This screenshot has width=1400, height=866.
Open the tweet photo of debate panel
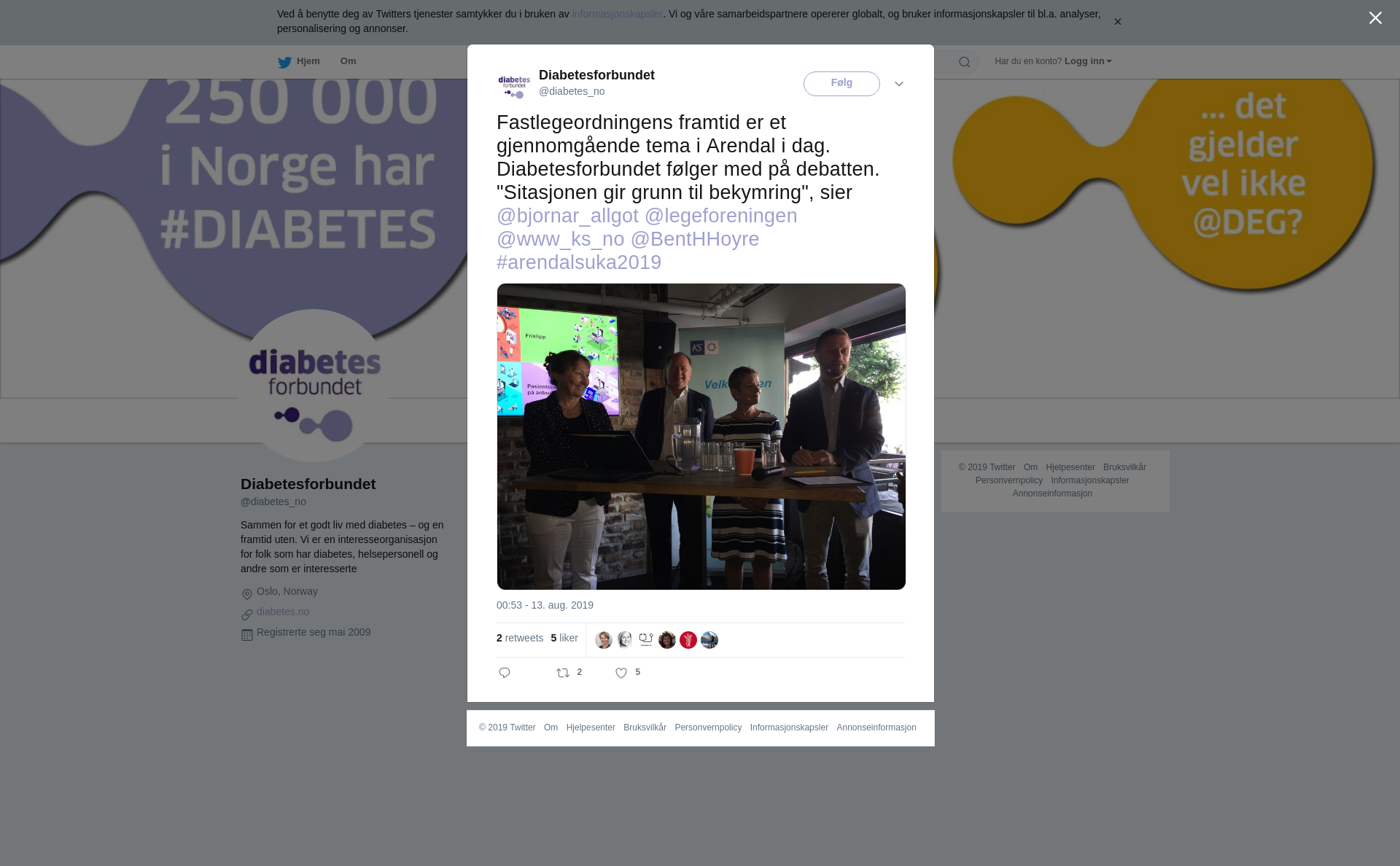click(701, 437)
